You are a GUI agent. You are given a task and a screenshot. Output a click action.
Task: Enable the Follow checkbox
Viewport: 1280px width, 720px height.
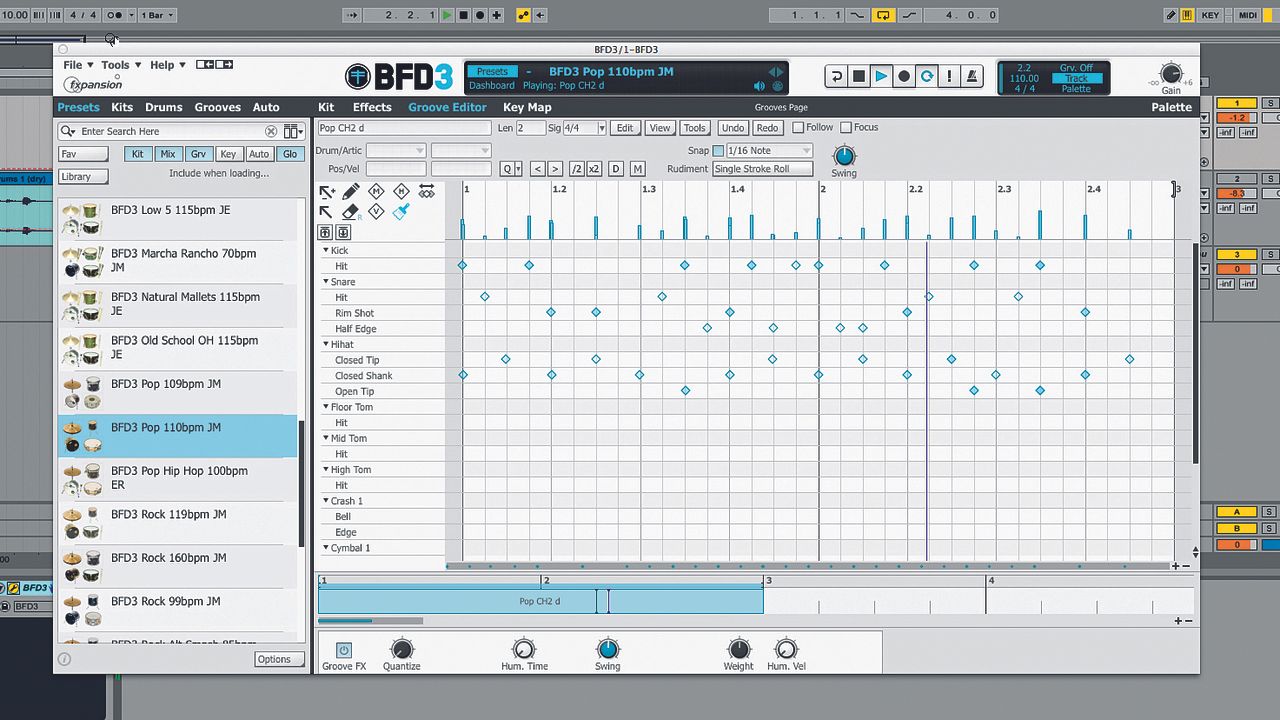point(798,128)
